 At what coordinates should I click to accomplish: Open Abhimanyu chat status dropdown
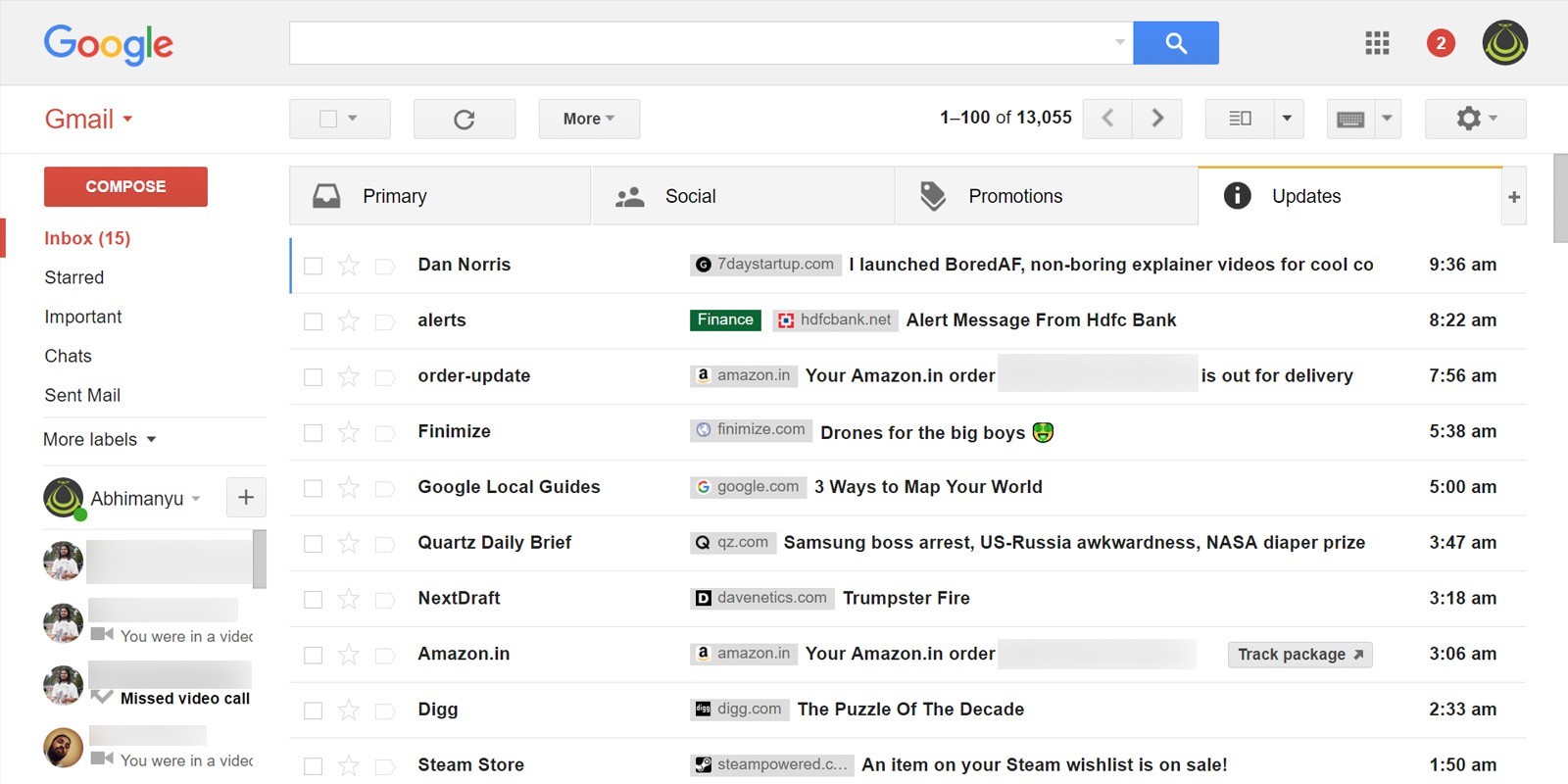tap(196, 499)
